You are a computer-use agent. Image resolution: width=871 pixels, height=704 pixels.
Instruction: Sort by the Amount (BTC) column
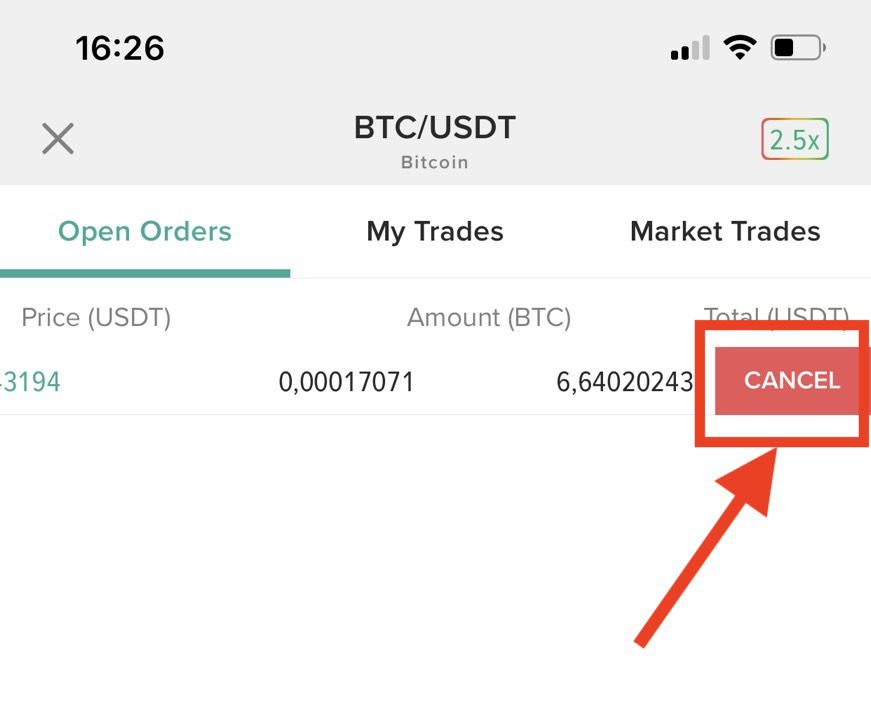(x=489, y=317)
